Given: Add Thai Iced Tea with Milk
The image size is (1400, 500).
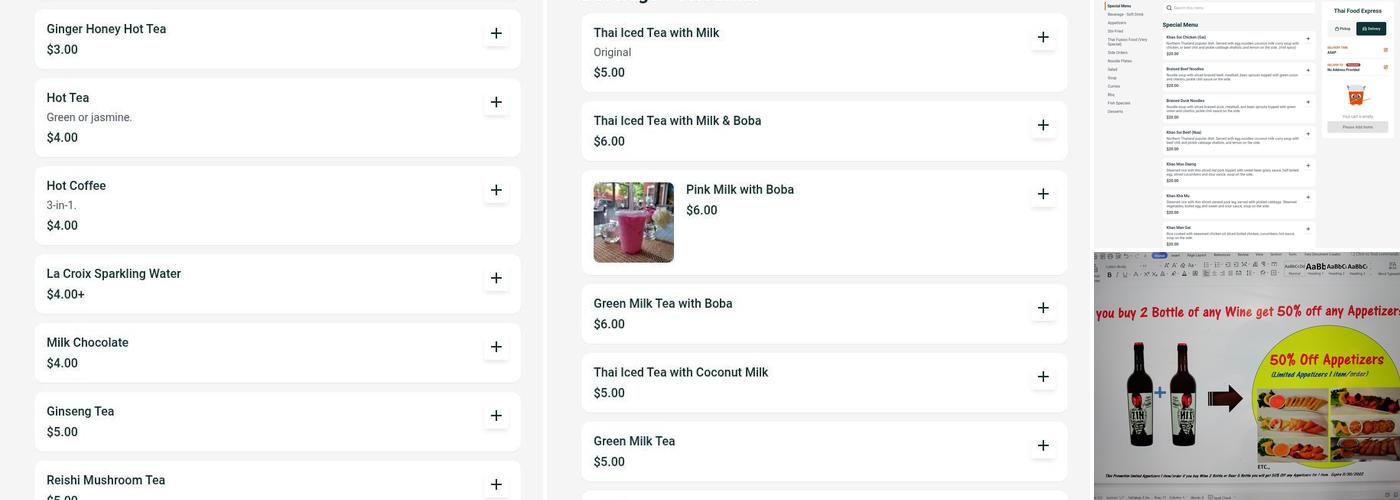Looking at the screenshot, I should point(1043,38).
